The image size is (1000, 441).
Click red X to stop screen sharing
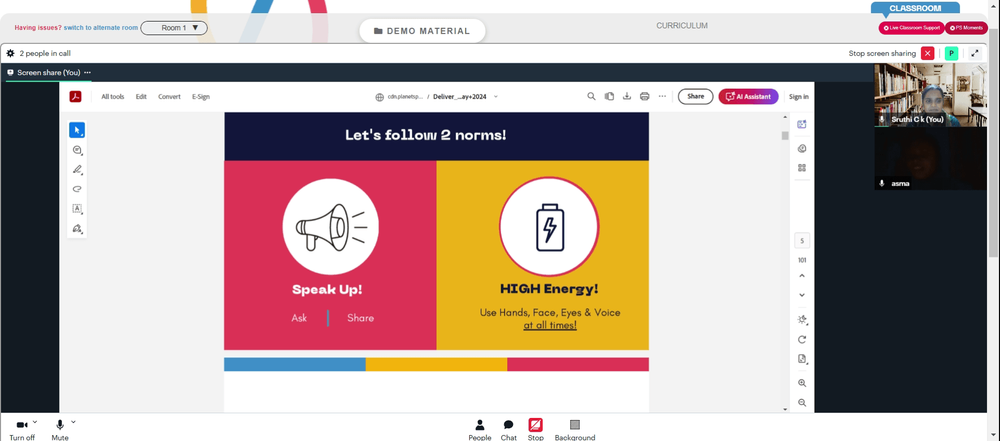tap(928, 54)
